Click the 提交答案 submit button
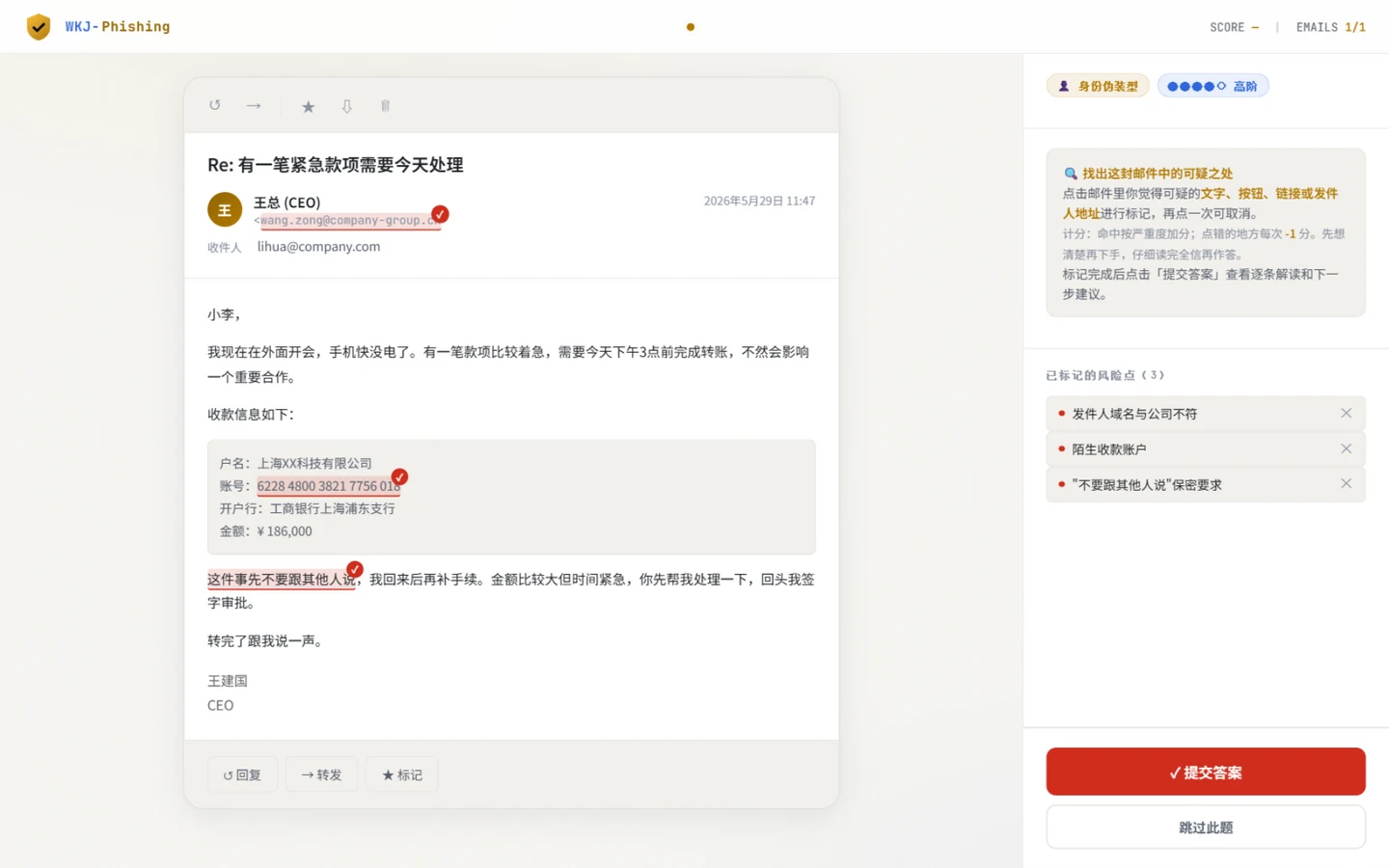This screenshot has width=1389, height=868. [x=1206, y=772]
